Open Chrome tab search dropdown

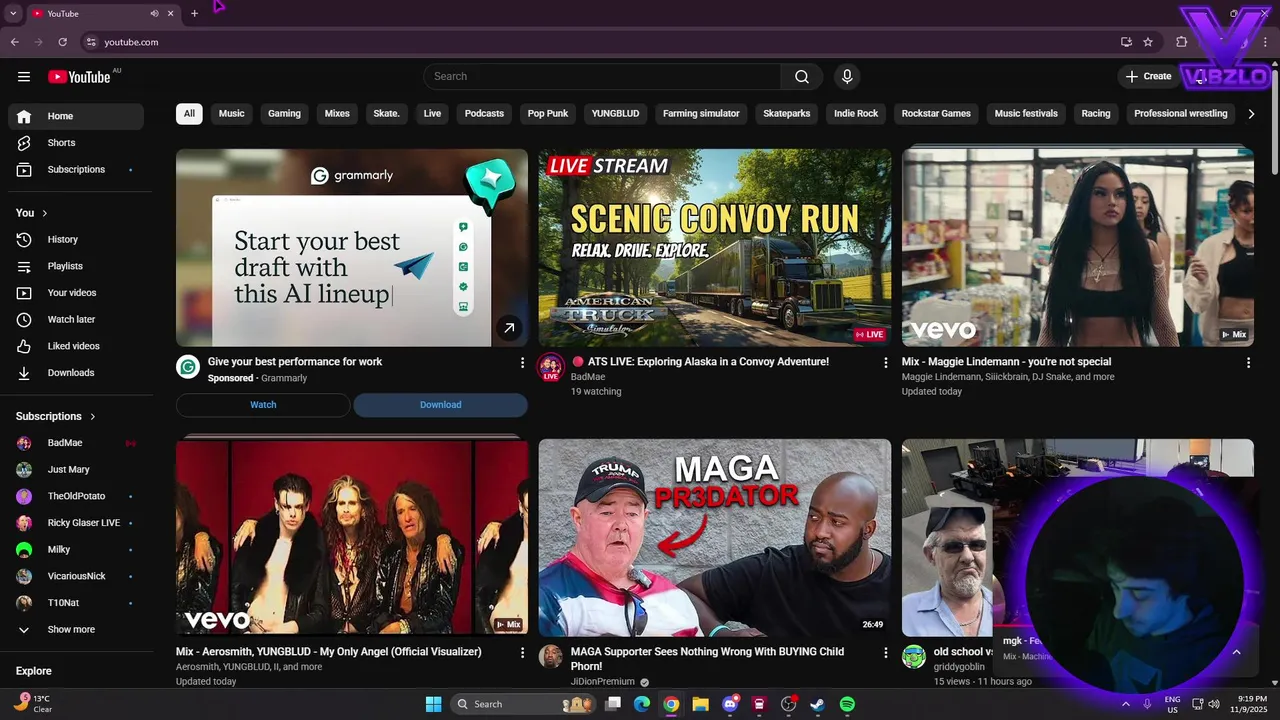(x=13, y=14)
